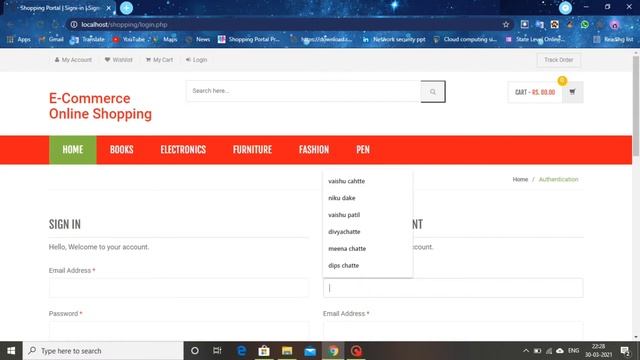Open File Explorer taskbar icon

coord(287,351)
